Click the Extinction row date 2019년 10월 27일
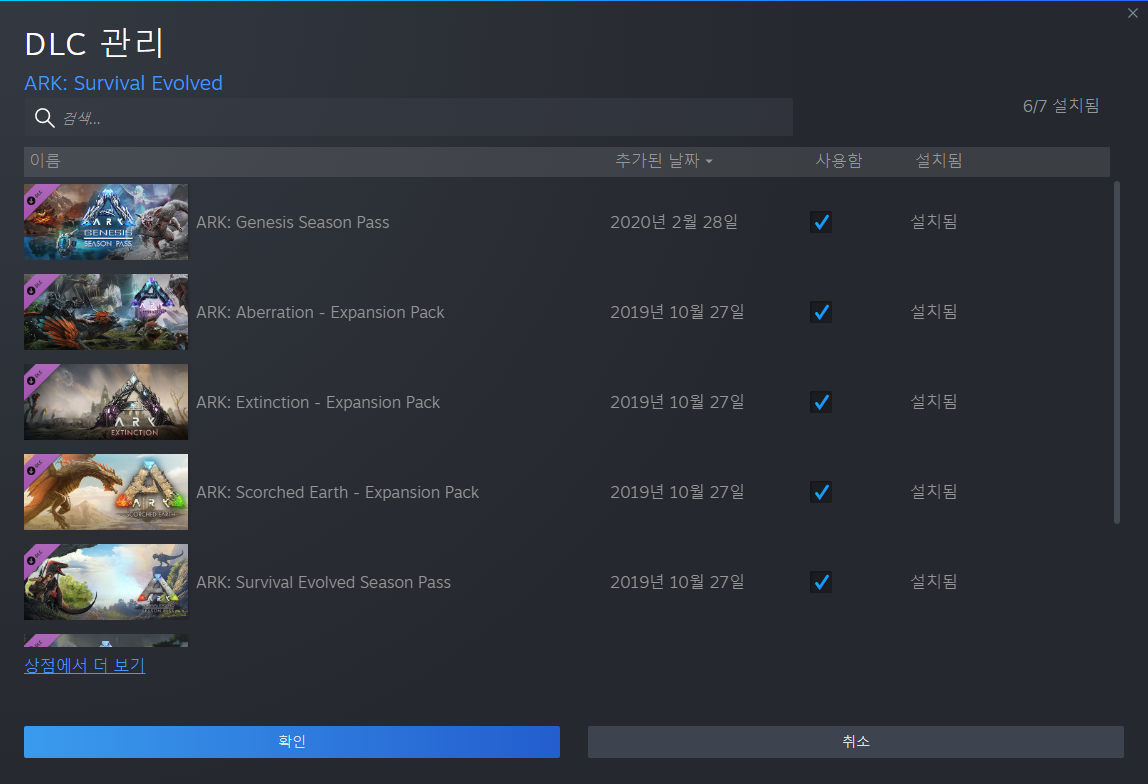The width and height of the screenshot is (1148, 784). [677, 402]
